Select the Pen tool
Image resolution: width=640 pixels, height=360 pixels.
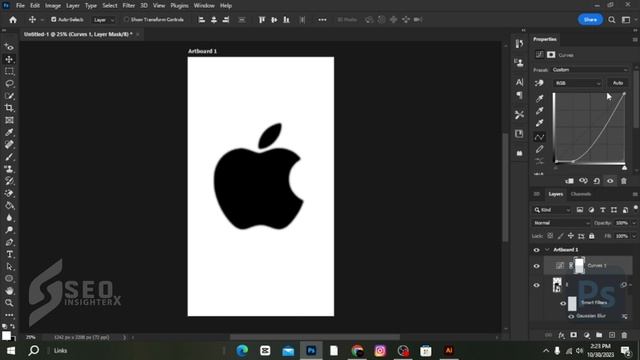click(9, 242)
